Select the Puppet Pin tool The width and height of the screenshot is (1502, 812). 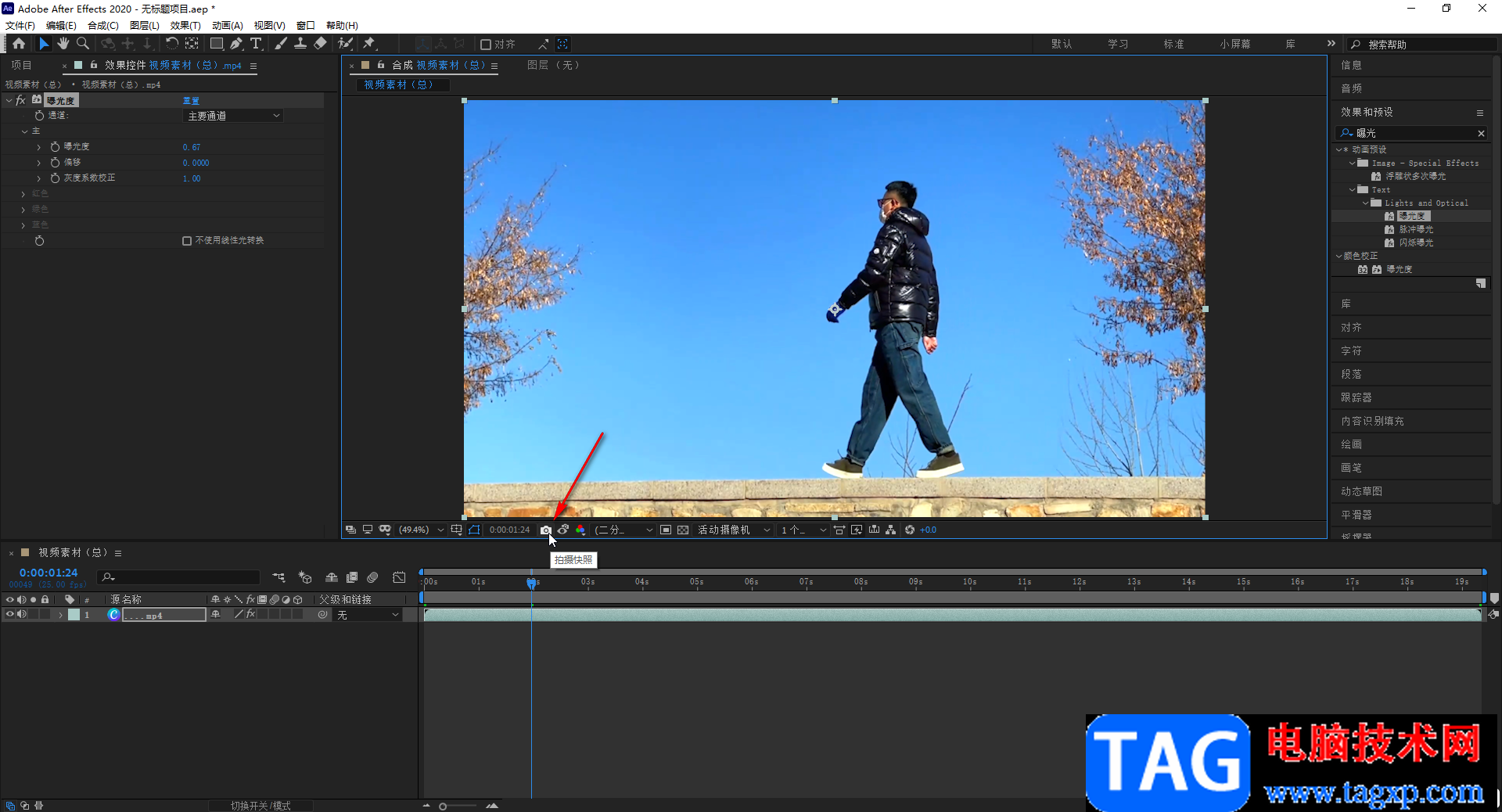pos(369,44)
